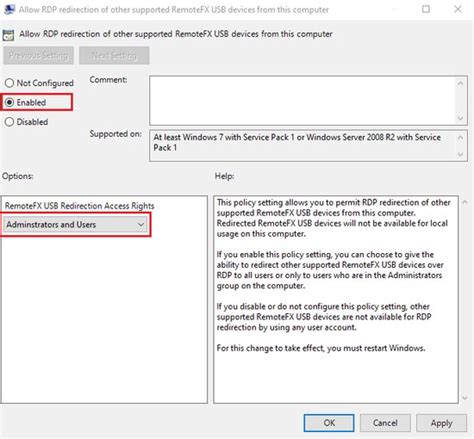Screen dimensions: 474x439
Task: Click the Help pane scroll down arrow
Action: [465, 398]
